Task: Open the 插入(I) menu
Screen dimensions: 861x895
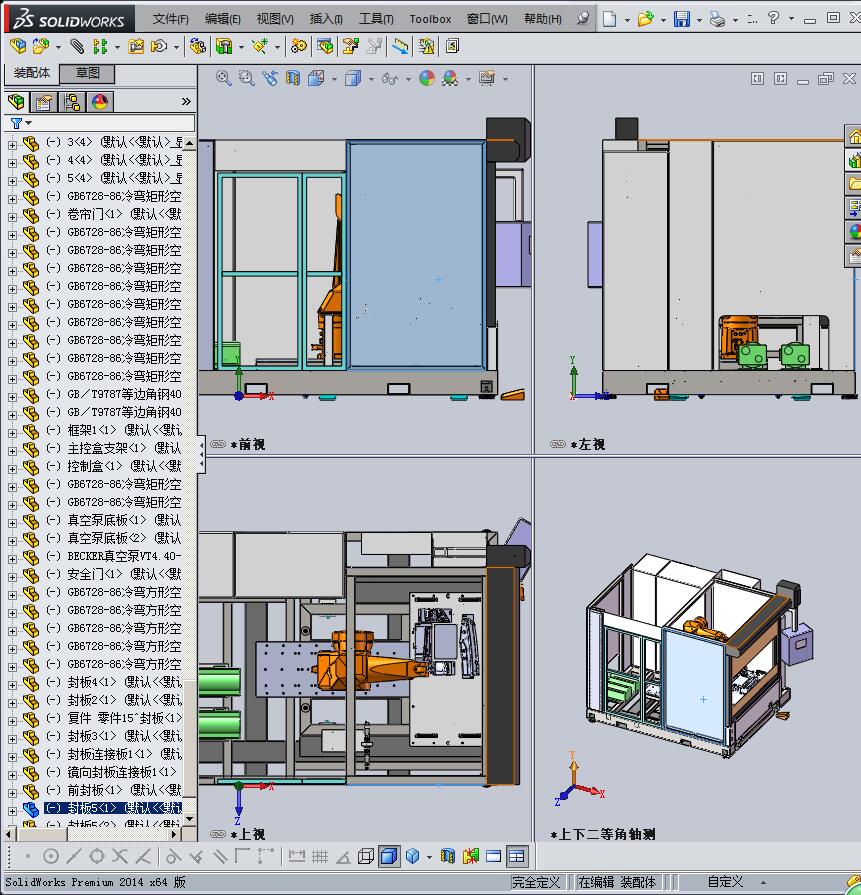Action: (326, 19)
